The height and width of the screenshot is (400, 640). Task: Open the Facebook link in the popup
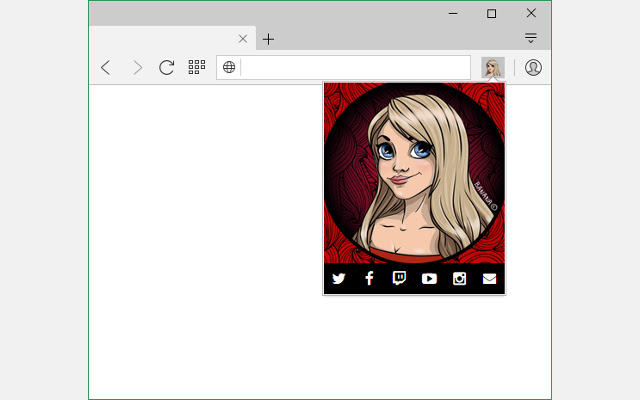[x=369, y=278]
